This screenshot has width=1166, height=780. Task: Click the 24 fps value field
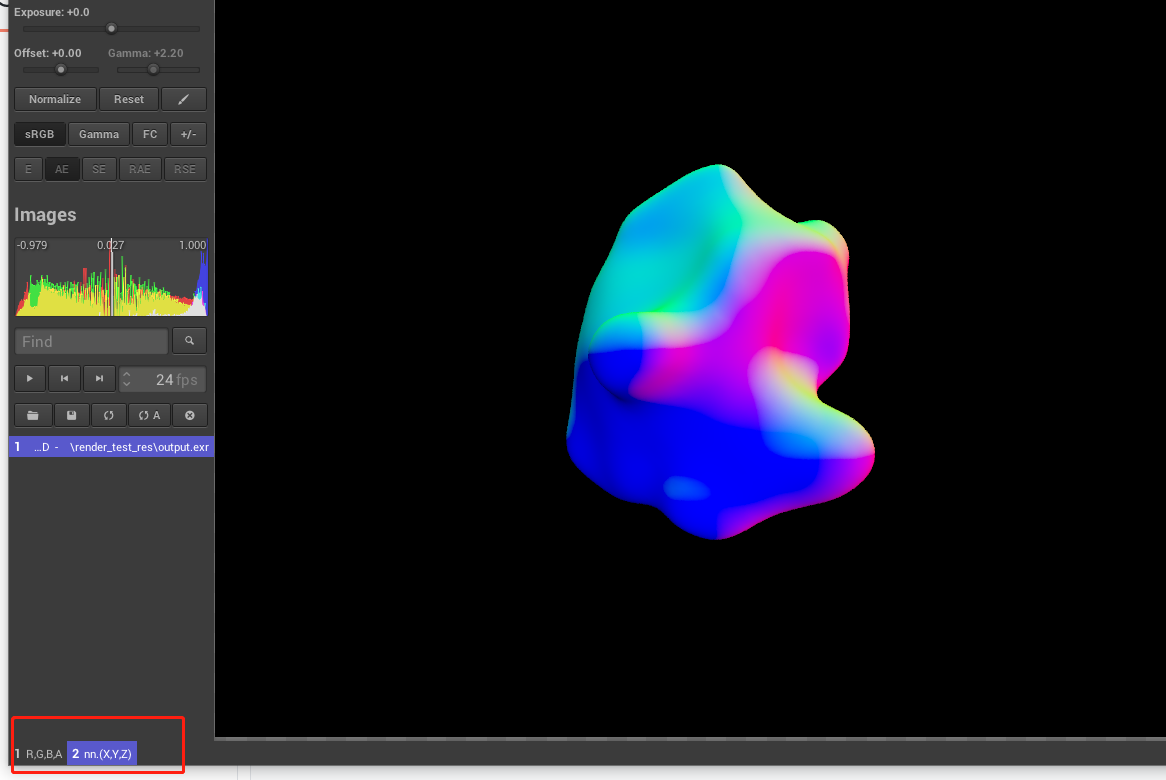coord(163,379)
